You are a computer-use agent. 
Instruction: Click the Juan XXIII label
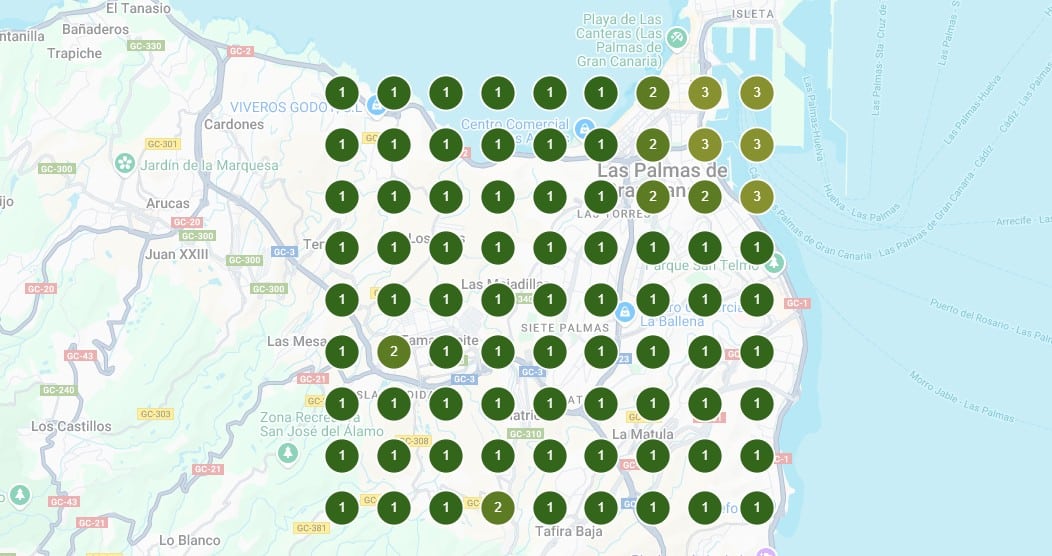point(176,254)
